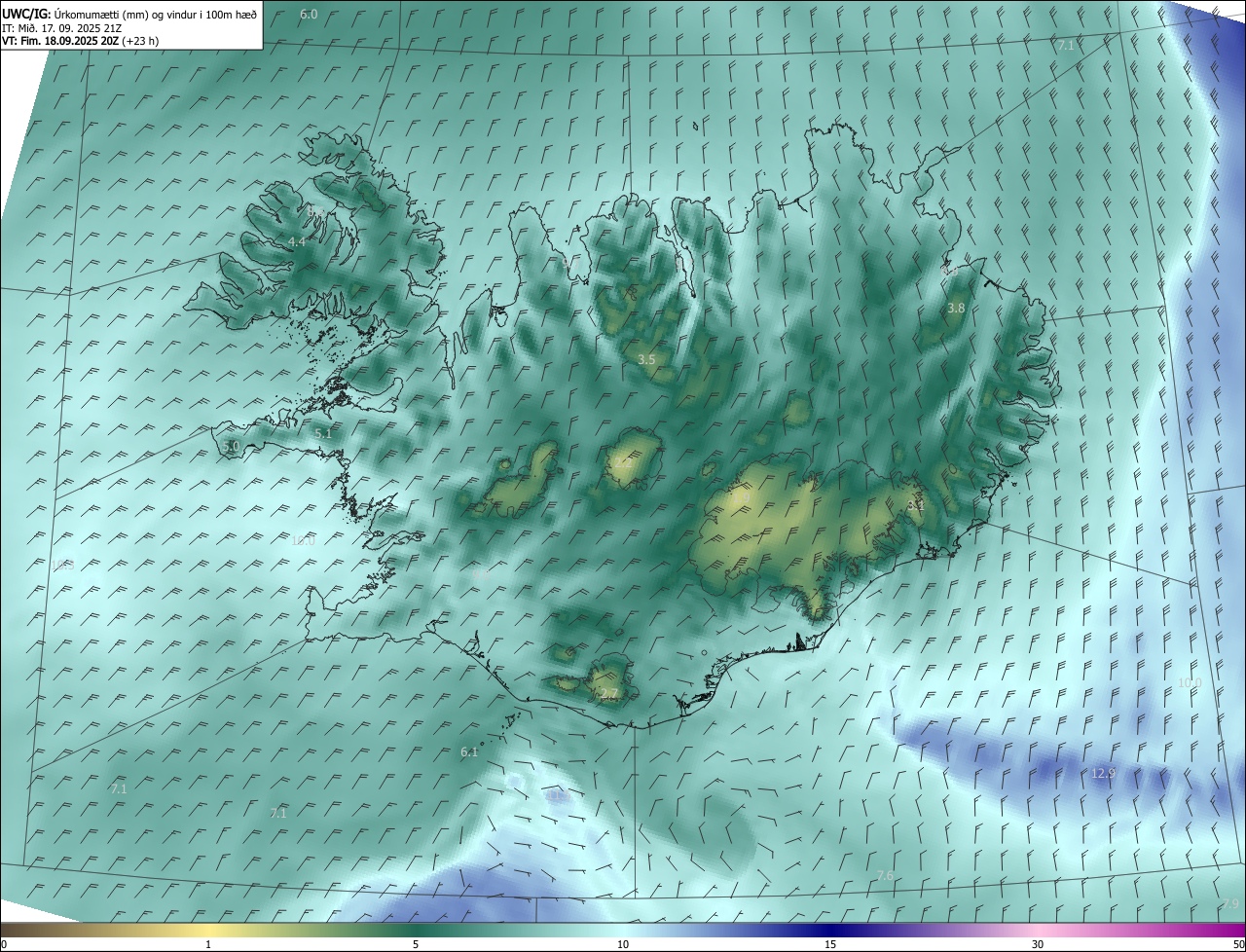Image resolution: width=1246 pixels, height=952 pixels.
Task: Click the colorbar tick label 5
Action: tap(416, 944)
